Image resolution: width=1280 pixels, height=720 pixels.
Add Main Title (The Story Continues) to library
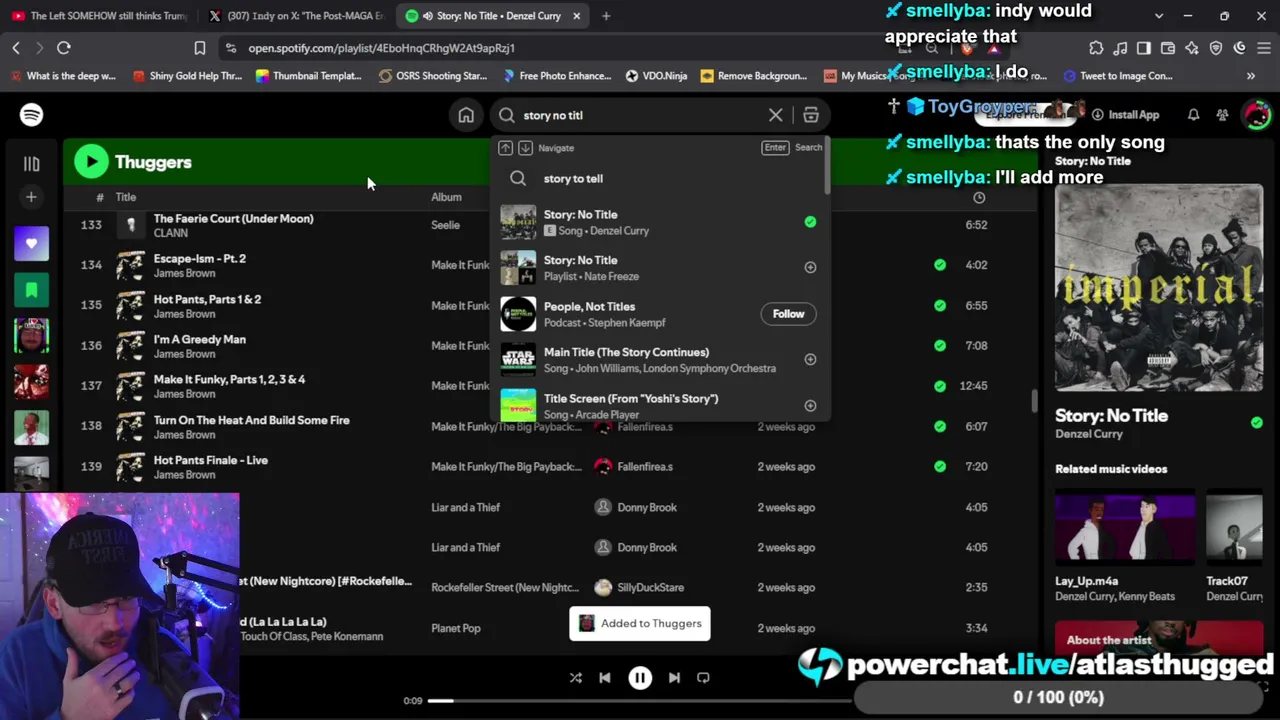[810, 359]
